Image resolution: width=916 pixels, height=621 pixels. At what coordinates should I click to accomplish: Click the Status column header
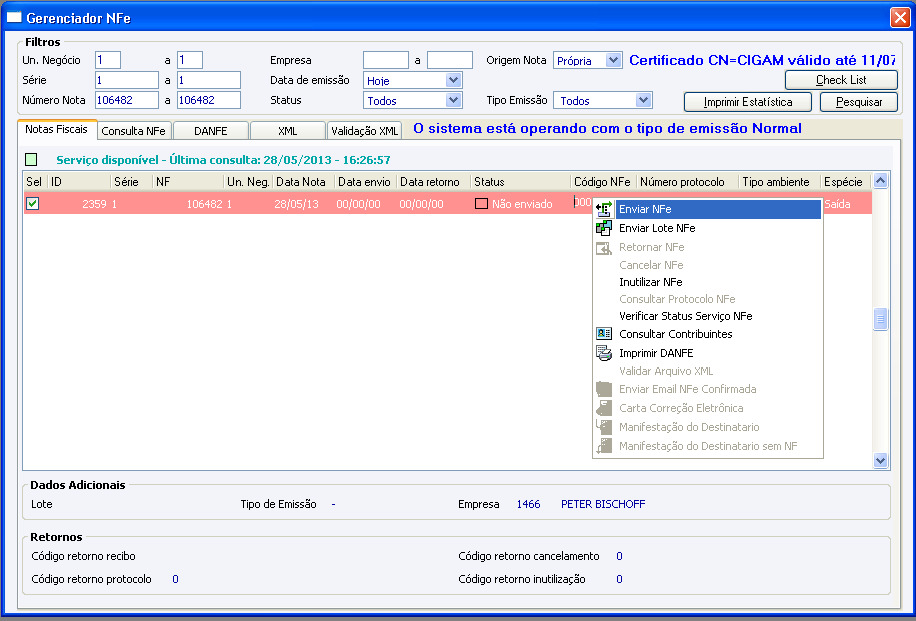[521, 182]
